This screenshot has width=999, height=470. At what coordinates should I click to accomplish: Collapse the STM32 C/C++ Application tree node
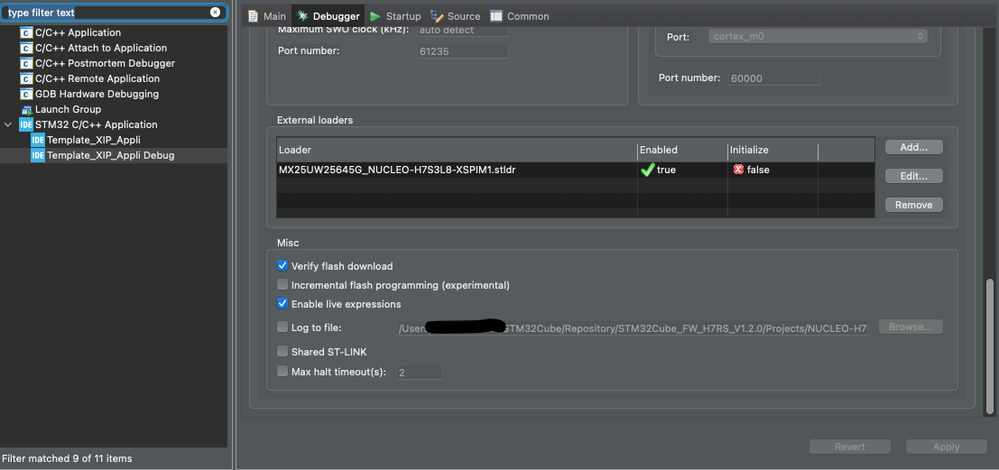click(8, 125)
